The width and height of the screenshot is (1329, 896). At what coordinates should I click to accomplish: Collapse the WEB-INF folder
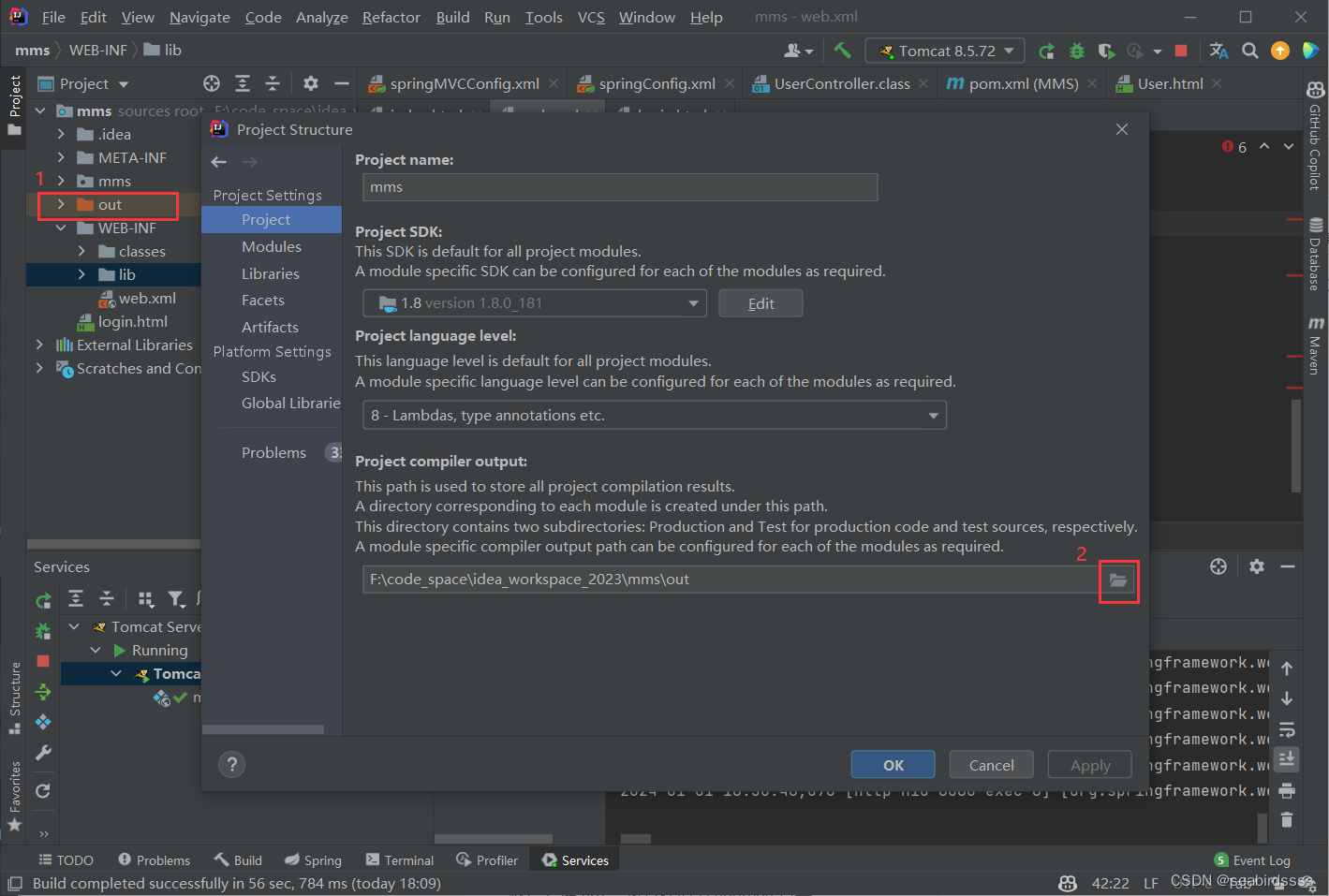[61, 228]
